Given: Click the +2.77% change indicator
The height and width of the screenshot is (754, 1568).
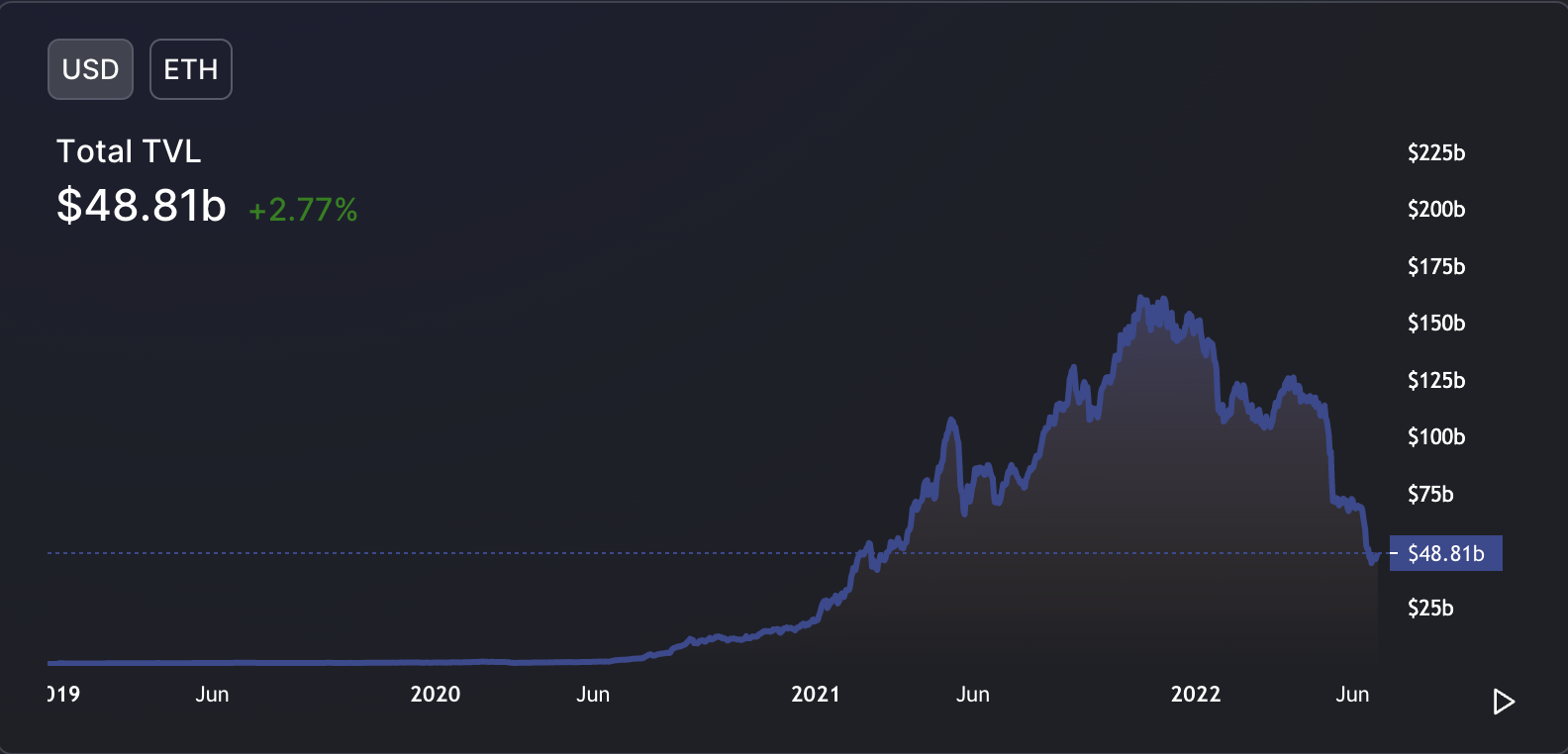Looking at the screenshot, I should 303,210.
